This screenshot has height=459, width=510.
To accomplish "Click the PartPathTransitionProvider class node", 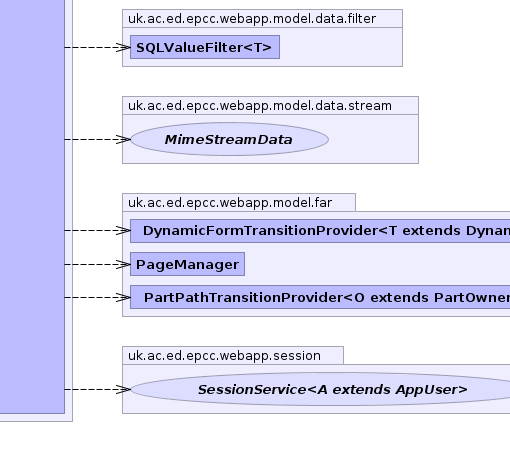I will point(320,297).
